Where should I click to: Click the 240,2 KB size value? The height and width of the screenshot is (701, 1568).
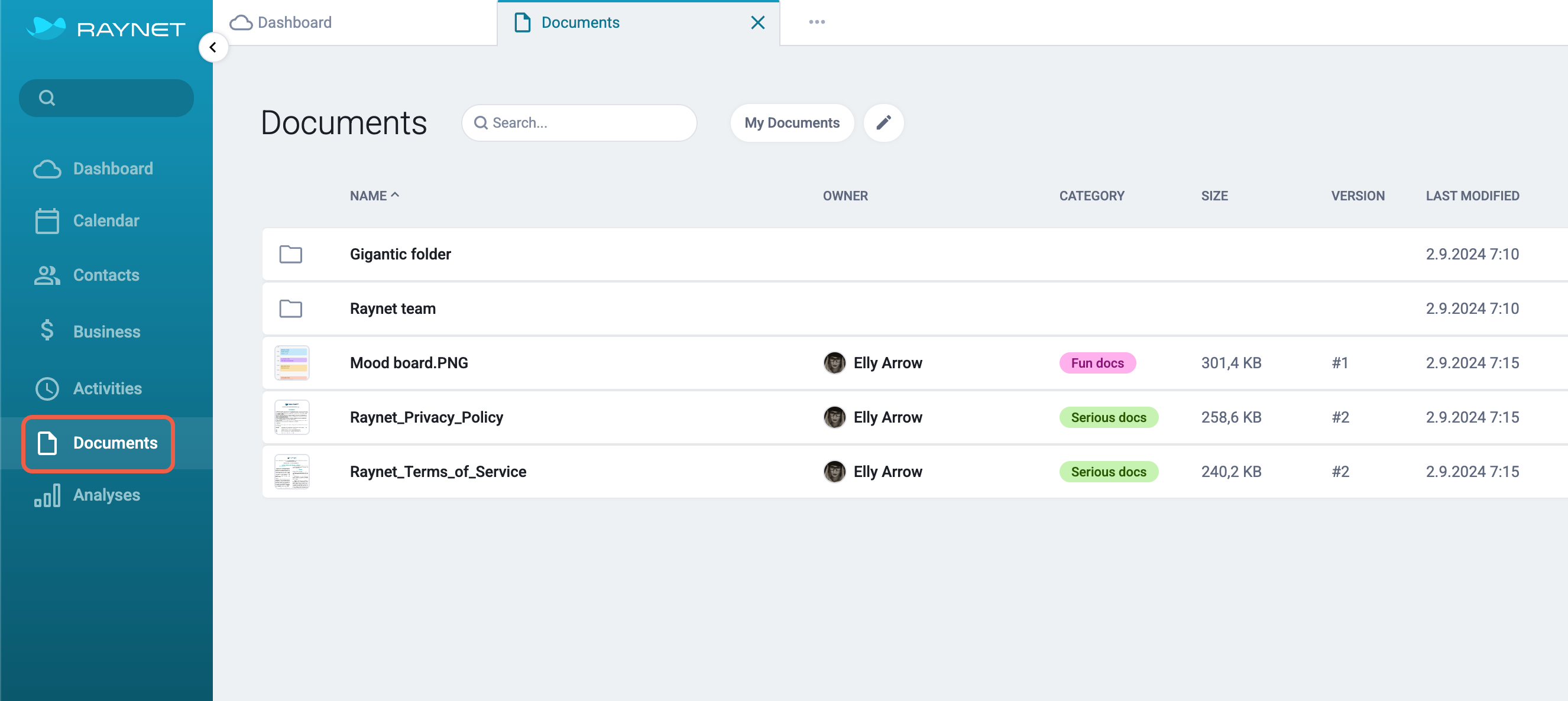point(1231,472)
